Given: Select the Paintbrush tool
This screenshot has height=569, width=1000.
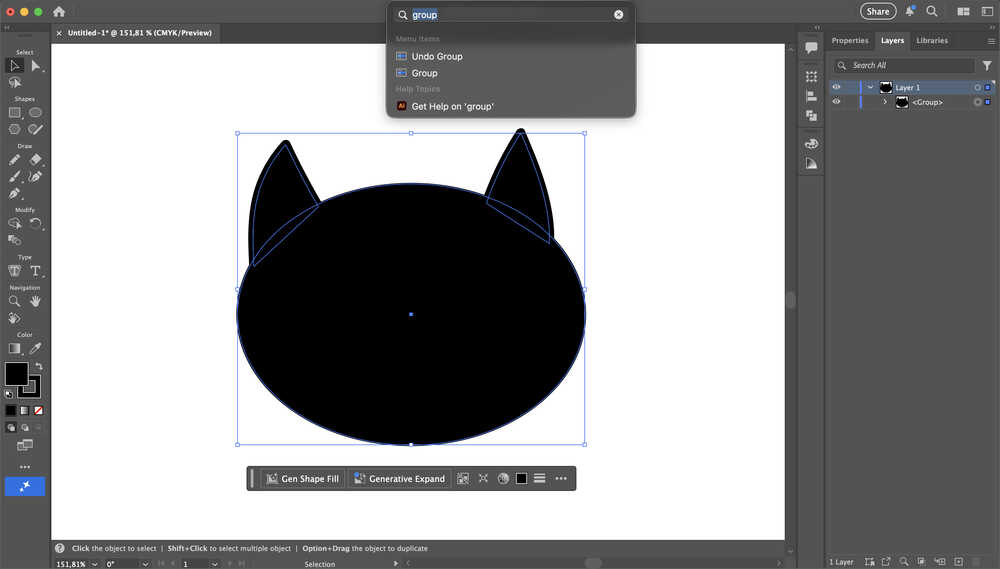Looking at the screenshot, I should (15, 177).
